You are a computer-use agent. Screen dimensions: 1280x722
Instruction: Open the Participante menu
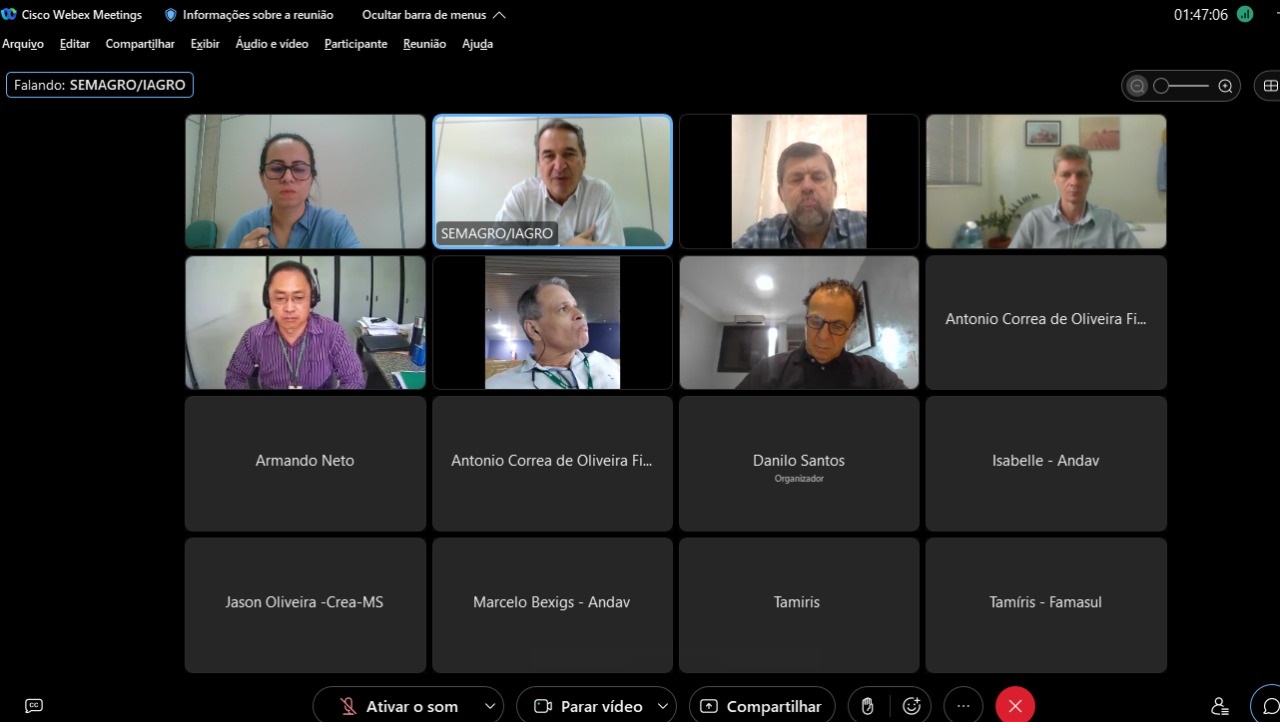pyautogui.click(x=356, y=44)
